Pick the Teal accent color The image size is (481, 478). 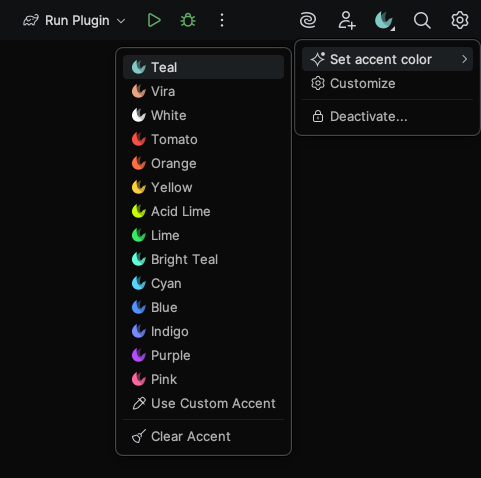pos(203,67)
